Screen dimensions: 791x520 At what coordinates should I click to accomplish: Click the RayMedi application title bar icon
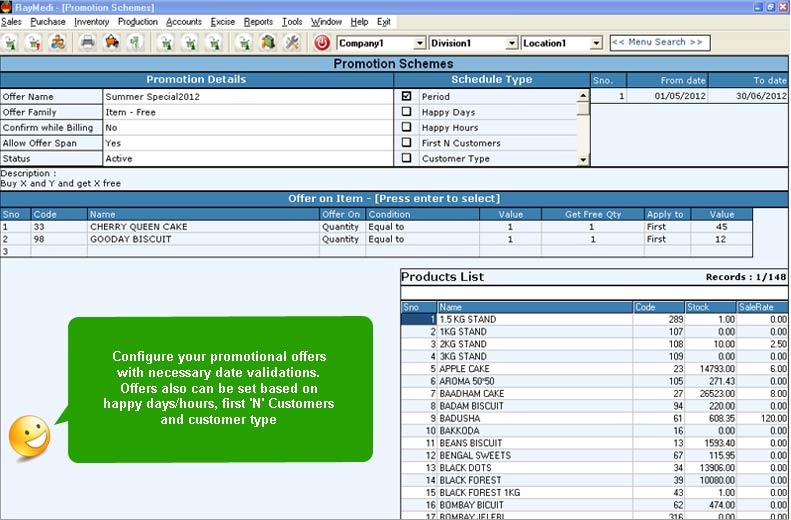tap(6, 7)
